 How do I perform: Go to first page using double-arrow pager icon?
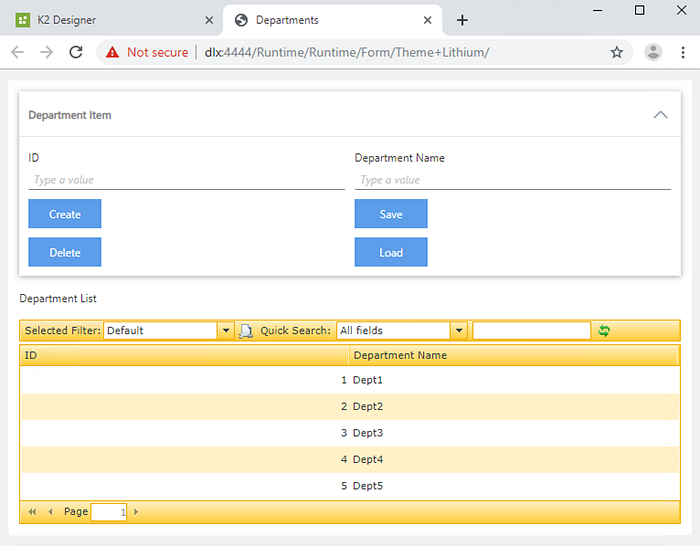[32, 512]
